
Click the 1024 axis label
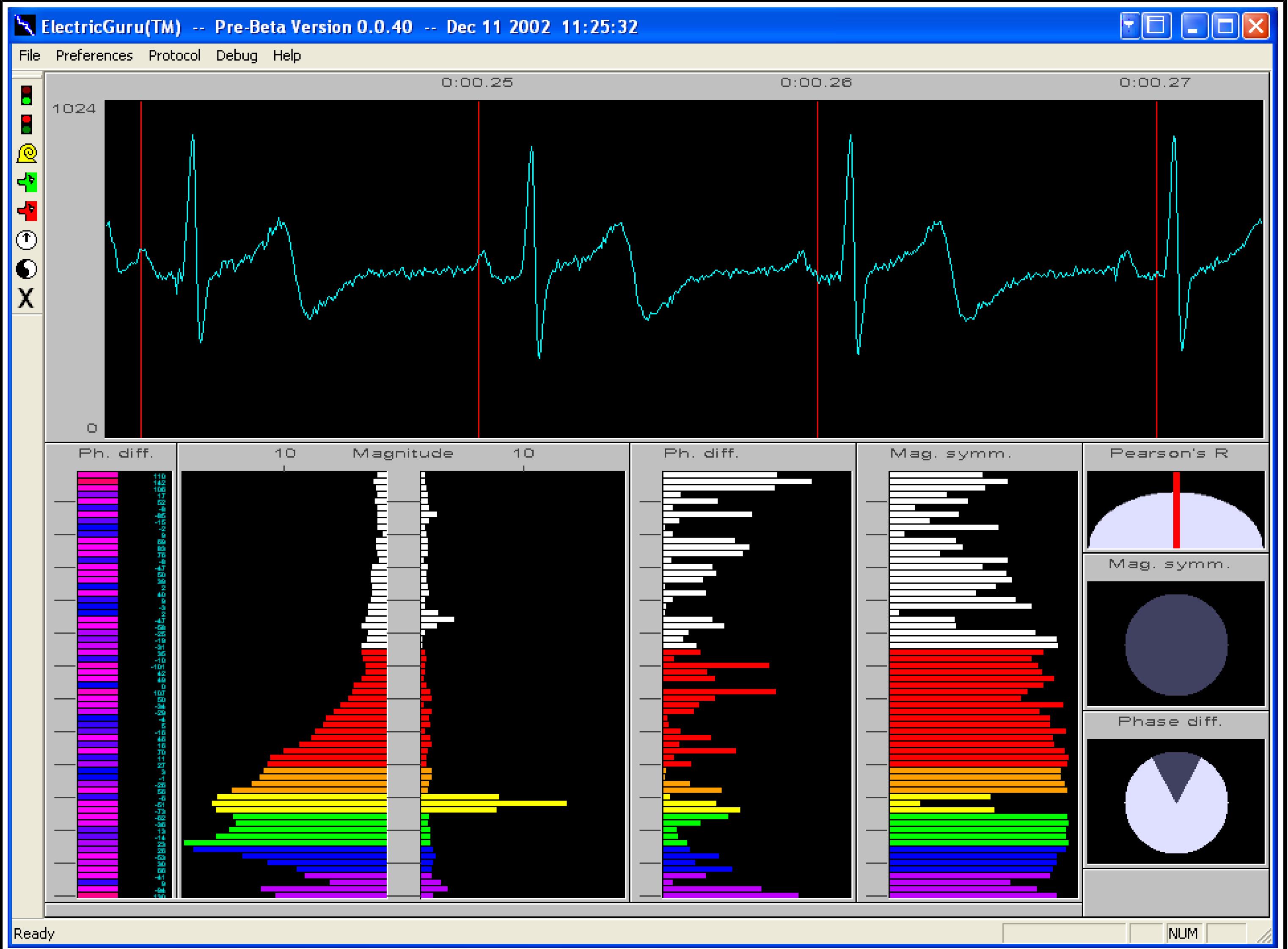[74, 109]
